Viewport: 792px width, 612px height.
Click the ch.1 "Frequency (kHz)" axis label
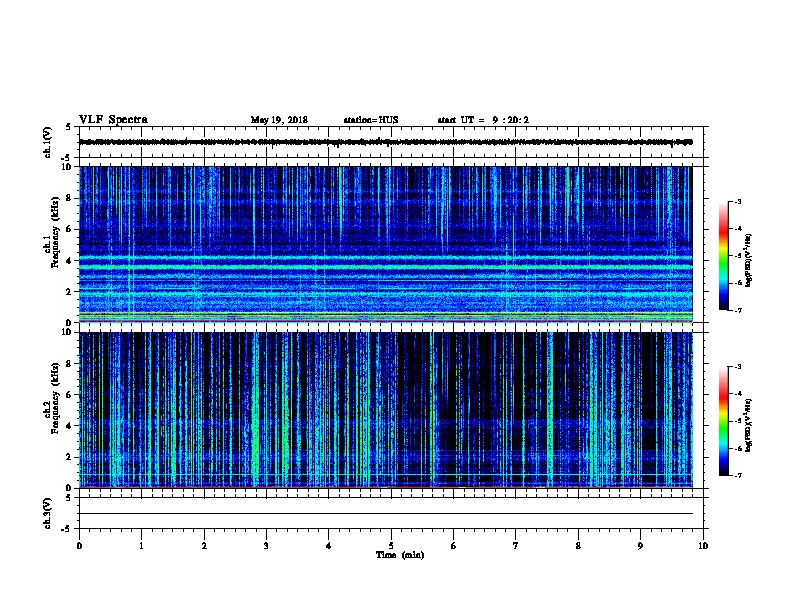(x=55, y=232)
